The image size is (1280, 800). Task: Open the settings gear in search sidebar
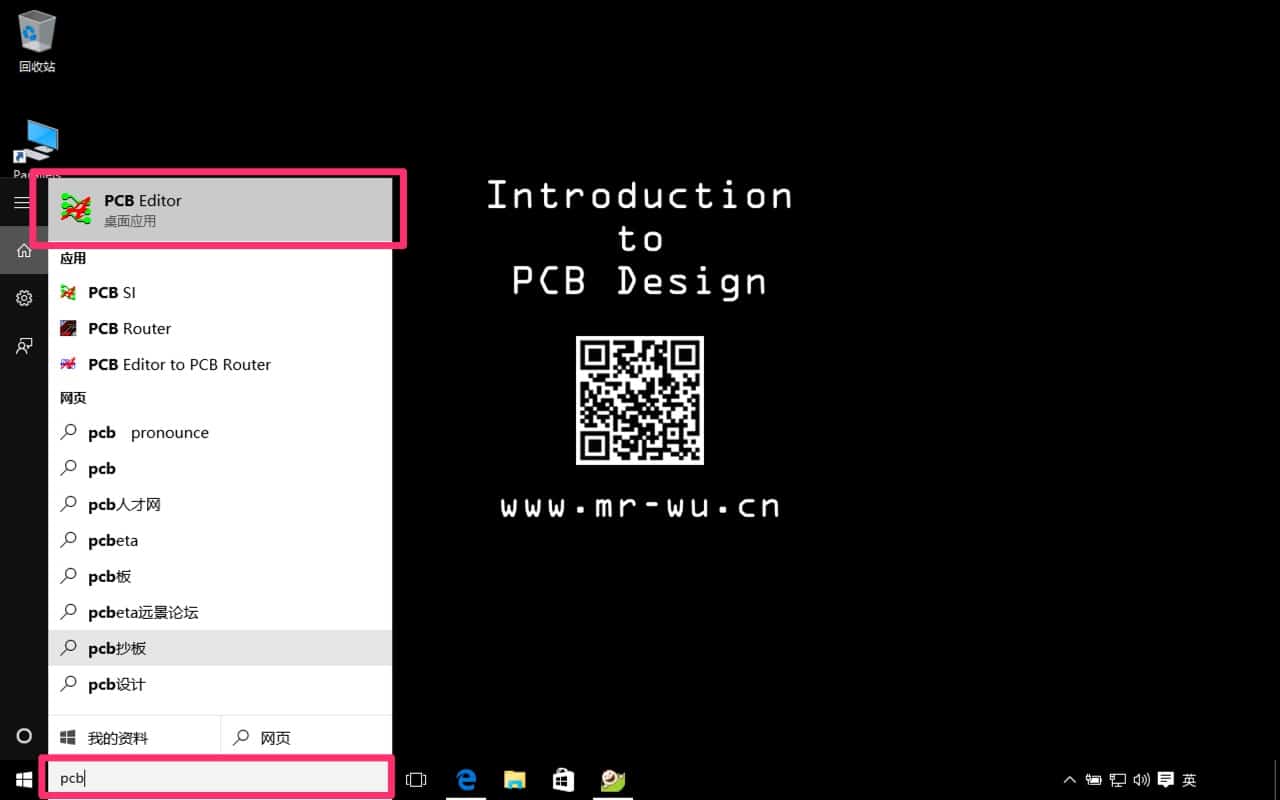pos(24,298)
